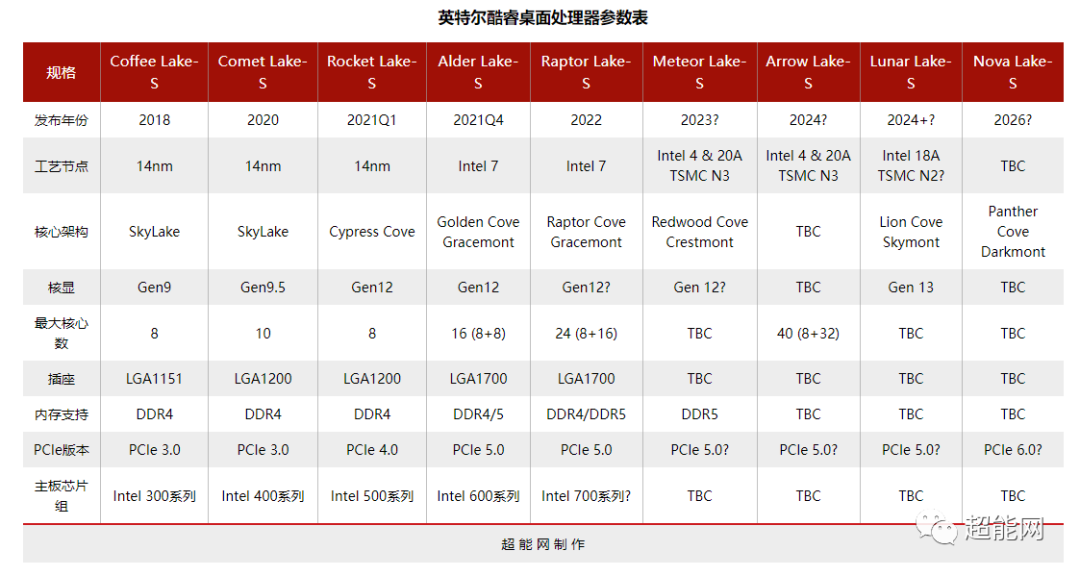The width and height of the screenshot is (1080, 576).
Task: Select the 最大核心数 row label
Action: (61, 333)
